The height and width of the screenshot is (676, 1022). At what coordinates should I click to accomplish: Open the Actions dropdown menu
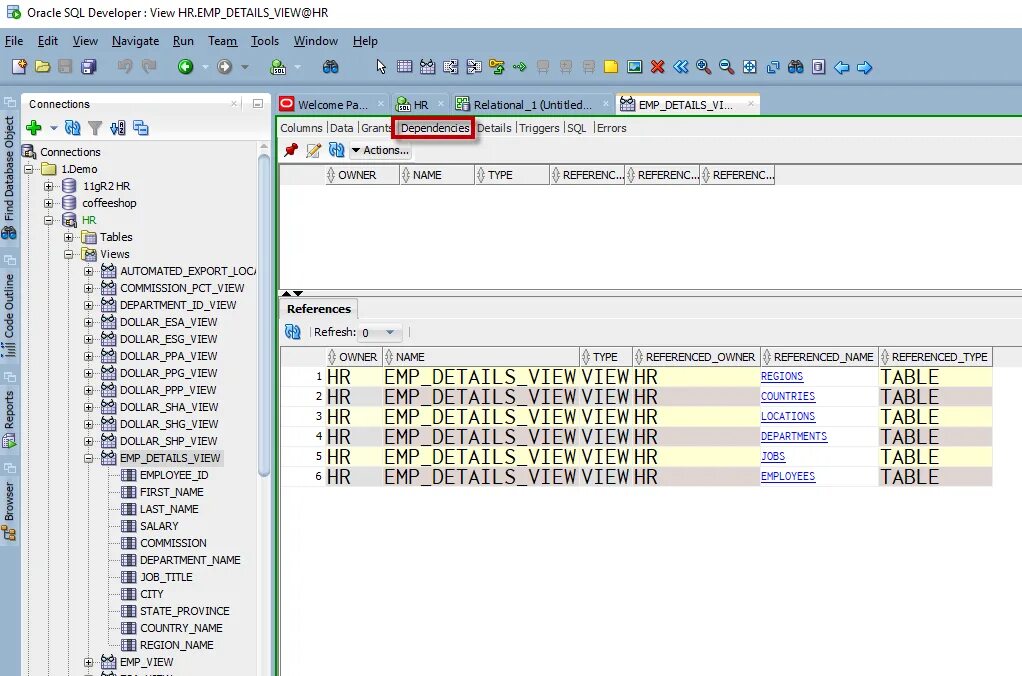pos(381,150)
